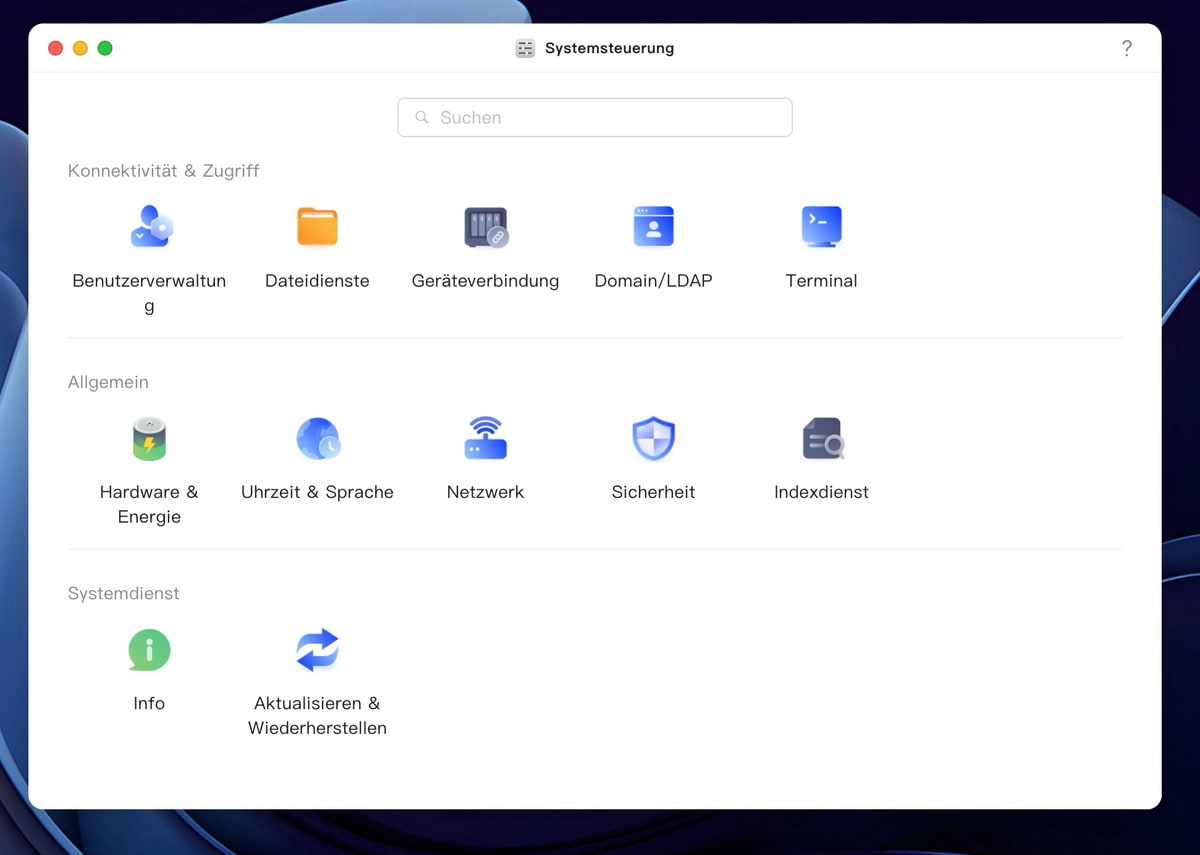Viewport: 1200px width, 855px height.
Task: Click the Terminal text label
Action: pos(821,281)
